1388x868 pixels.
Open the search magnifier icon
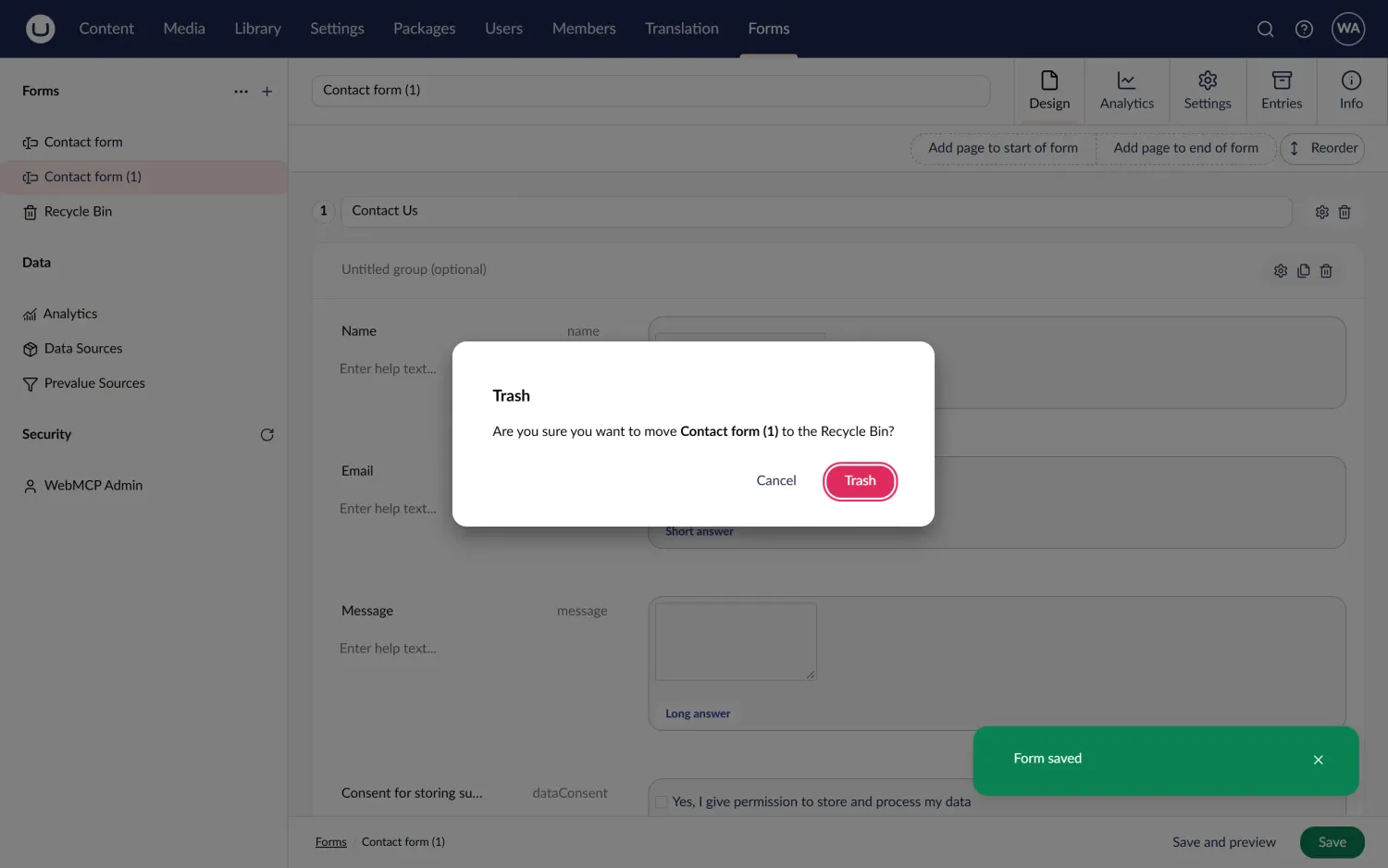click(1265, 29)
